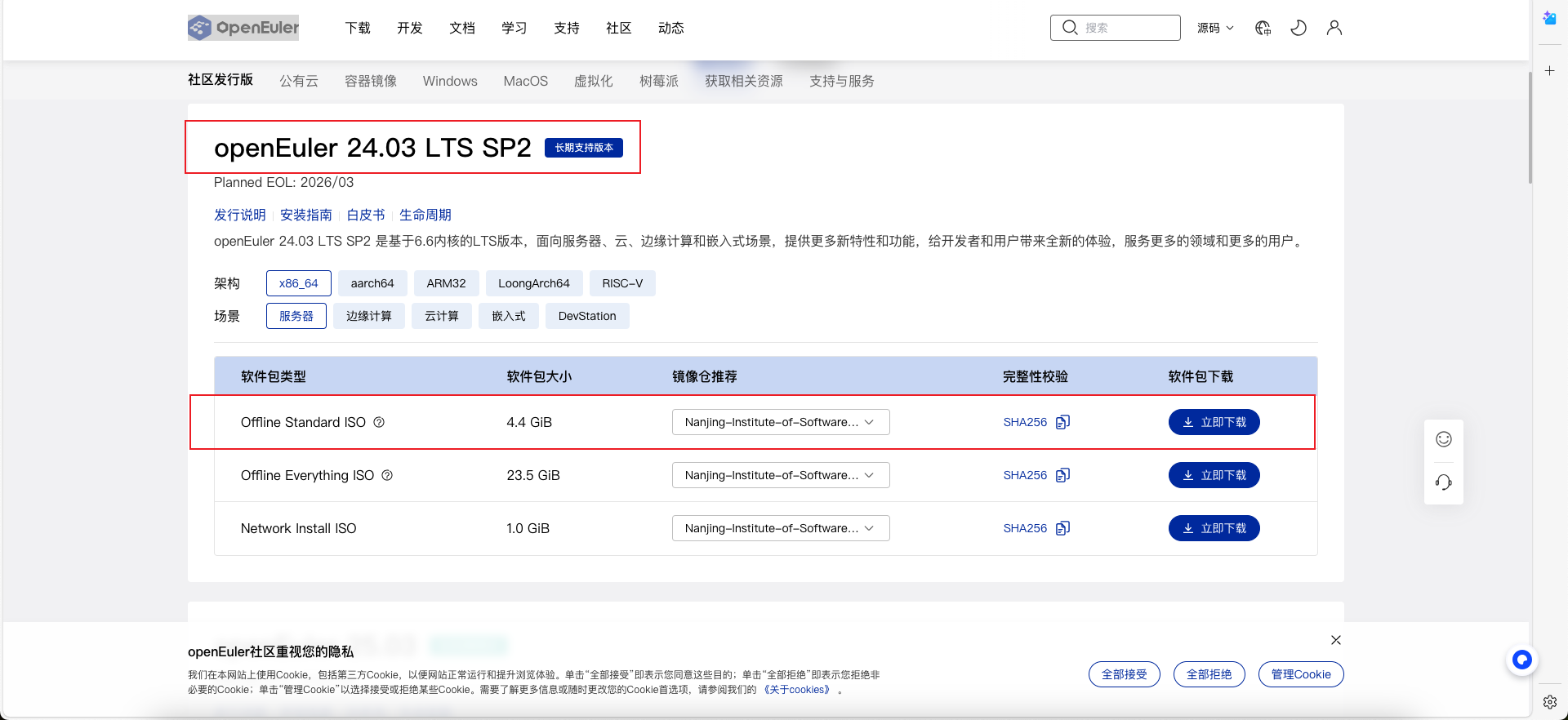Expand the 源码 dropdown
The height and width of the screenshot is (720, 1568).
point(1215,28)
